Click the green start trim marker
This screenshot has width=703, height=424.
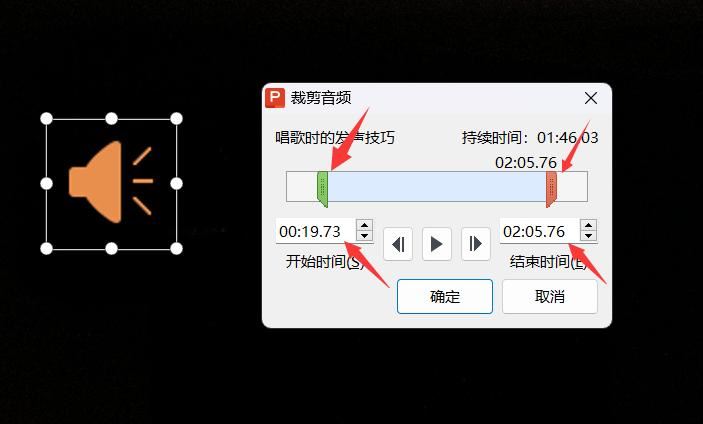(322, 189)
